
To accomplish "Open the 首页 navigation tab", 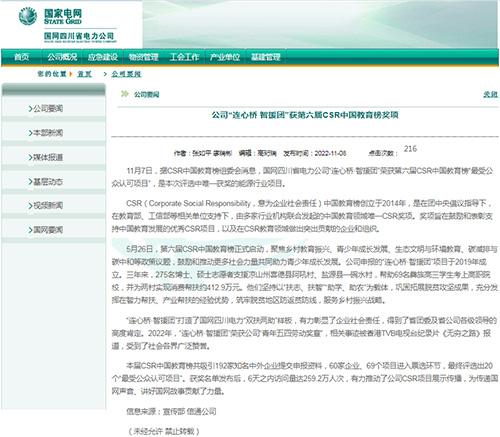I will pos(21,57).
